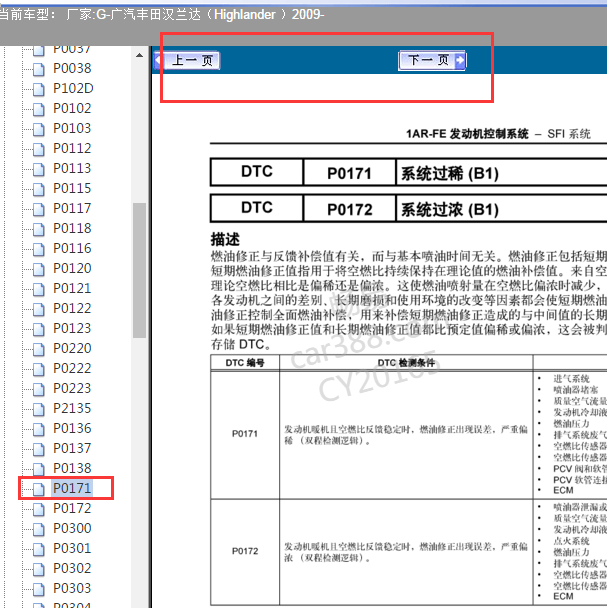Click the 描述 section heading
607x608 pixels.
(x=225, y=240)
